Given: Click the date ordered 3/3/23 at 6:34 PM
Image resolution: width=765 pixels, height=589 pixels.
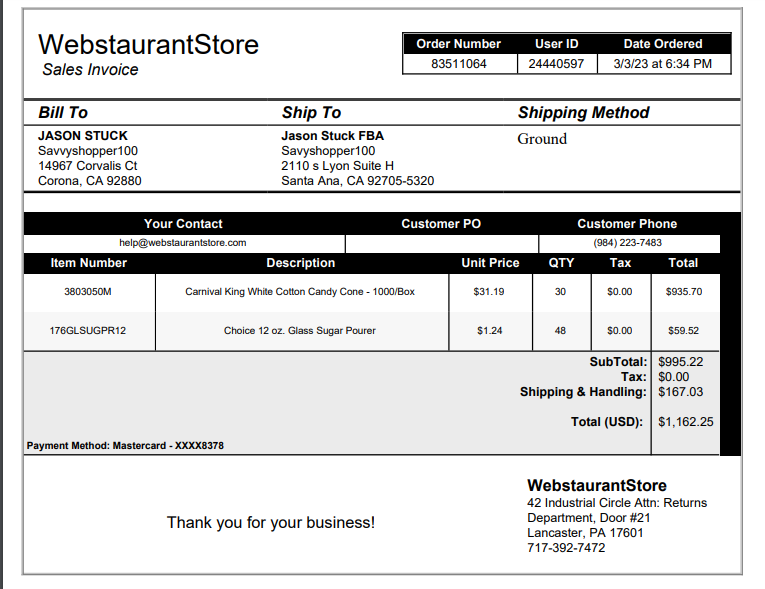Looking at the screenshot, I should 663,64.
